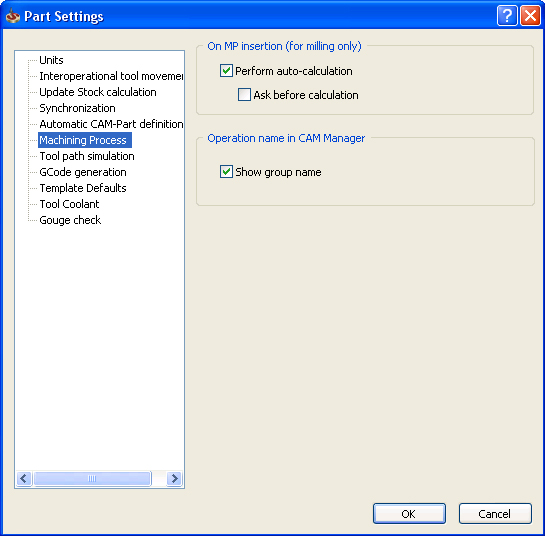The image size is (545, 536).
Task: Click the Part Settings title bar icon
Action: (x=13, y=16)
